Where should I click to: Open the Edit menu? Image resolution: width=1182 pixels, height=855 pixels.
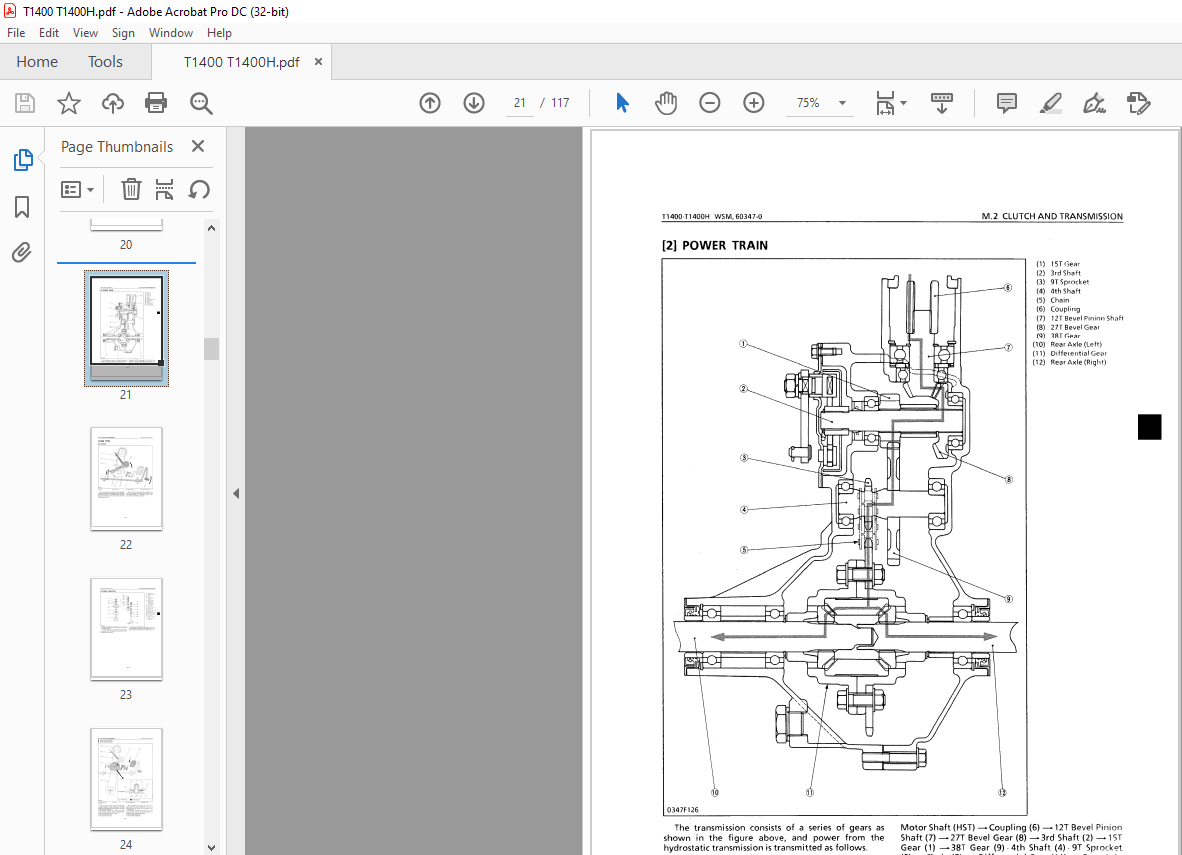[49, 32]
